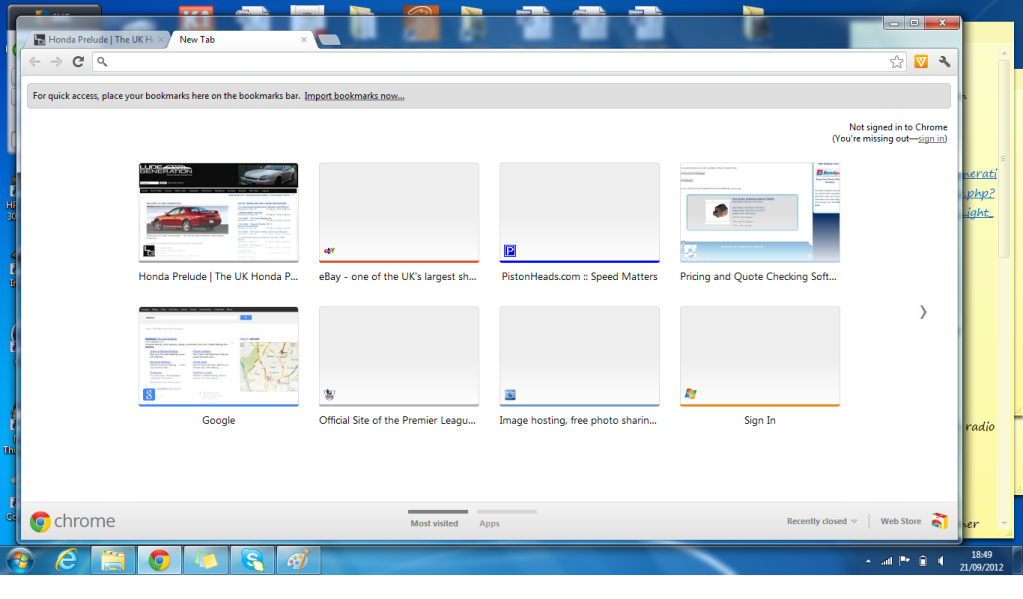The height and width of the screenshot is (599, 1023).
Task: Click the Google favicon on tile
Action: pos(149,394)
